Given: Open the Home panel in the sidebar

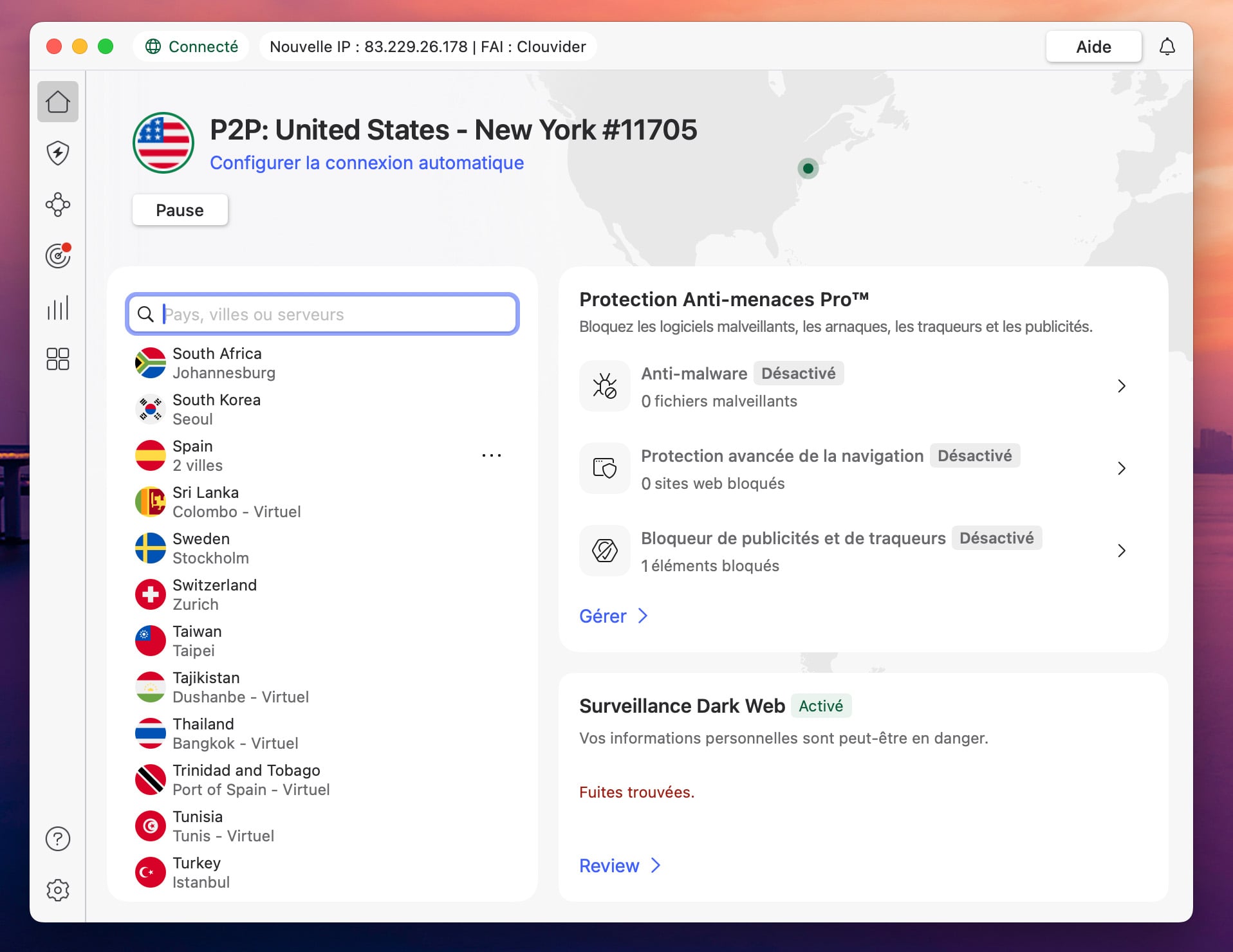Looking at the screenshot, I should (x=58, y=101).
